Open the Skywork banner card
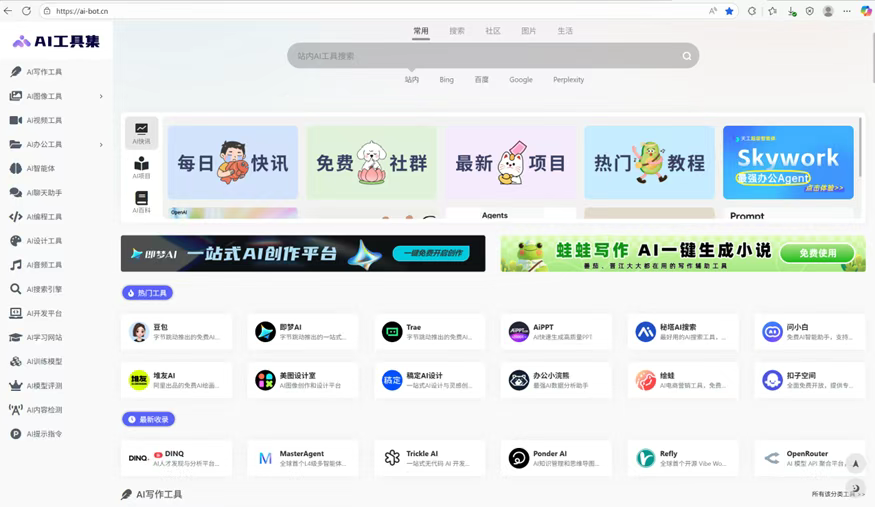 tap(788, 162)
